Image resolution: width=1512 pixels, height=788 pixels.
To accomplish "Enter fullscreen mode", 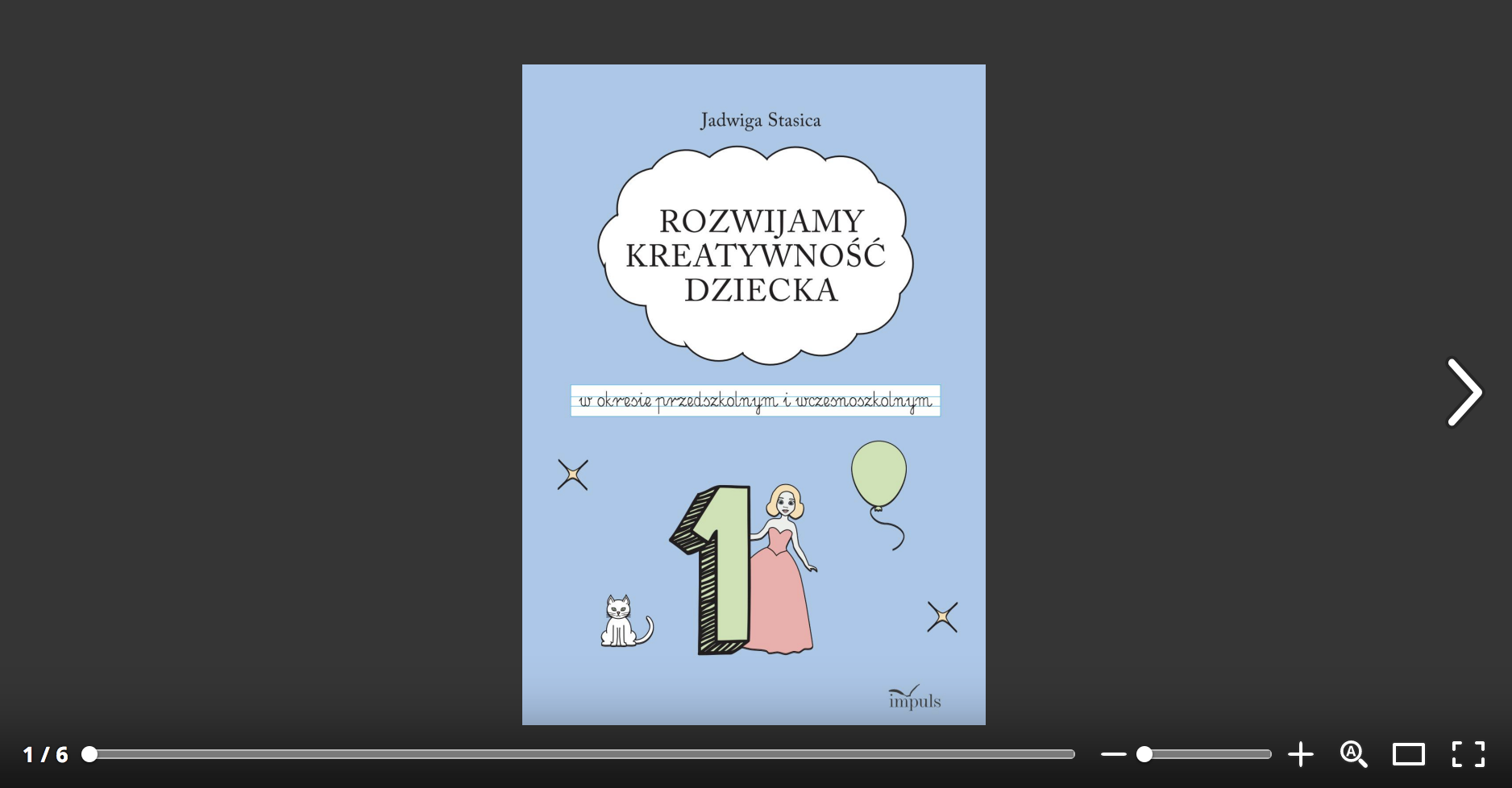I will (x=1468, y=755).
